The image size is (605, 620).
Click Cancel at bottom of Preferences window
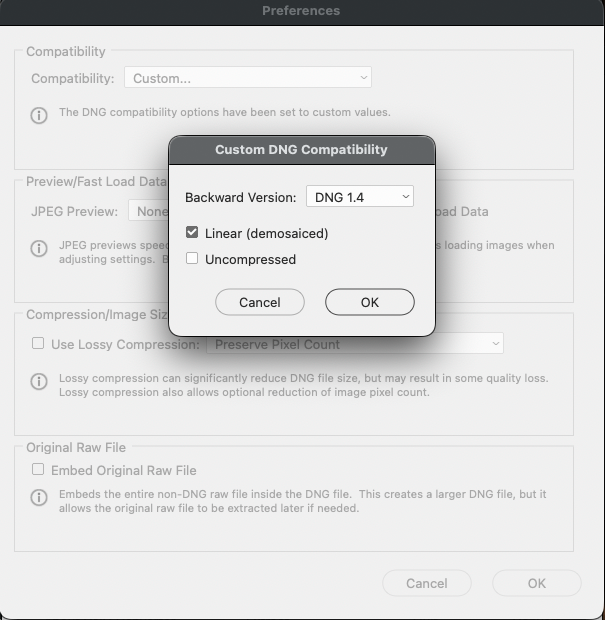(426, 583)
